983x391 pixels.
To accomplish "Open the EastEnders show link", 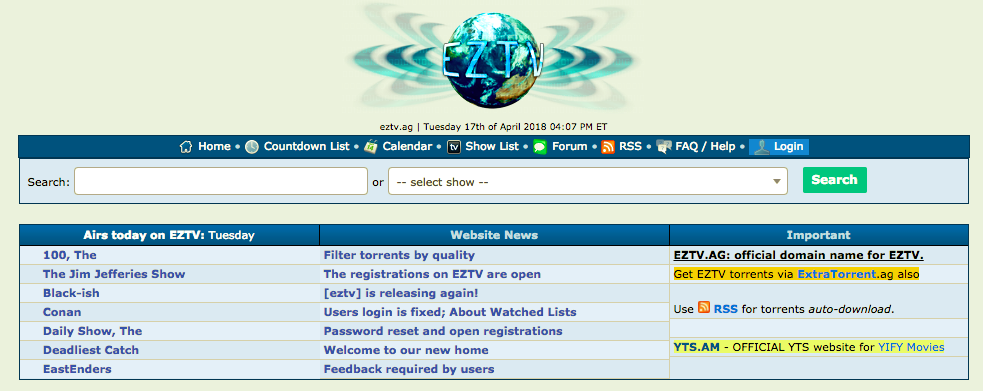I will tap(77, 369).
